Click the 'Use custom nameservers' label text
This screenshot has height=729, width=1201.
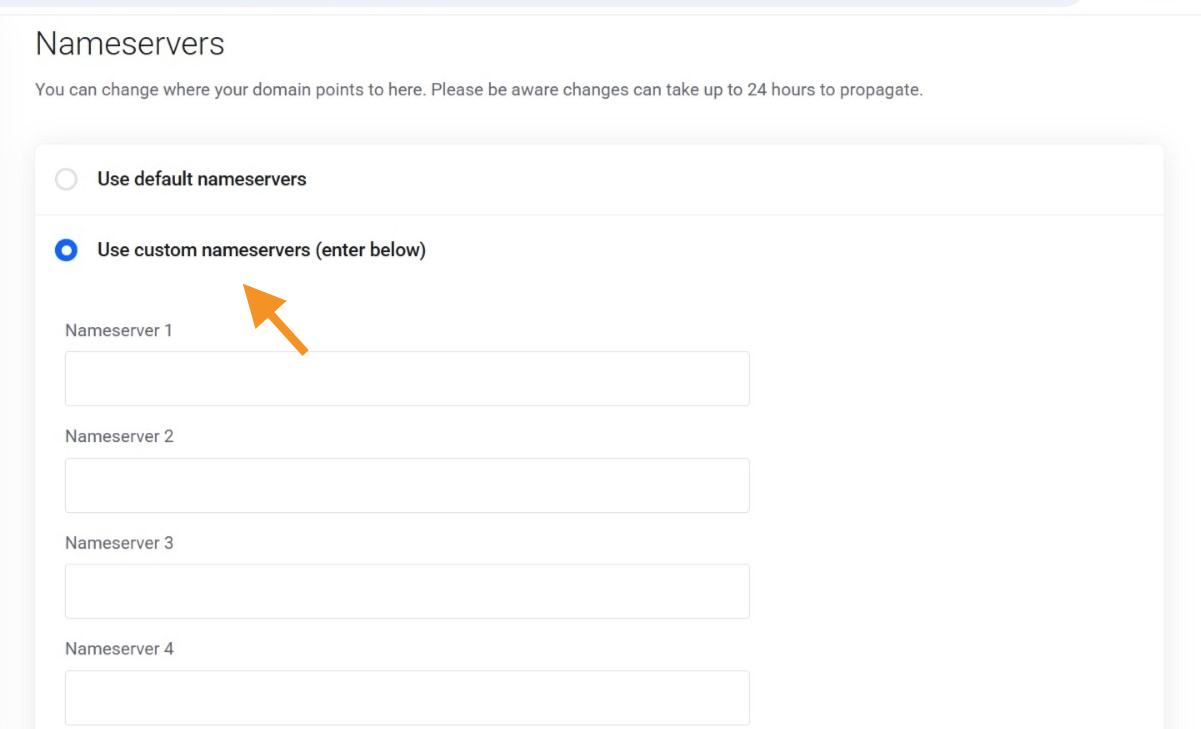click(x=204, y=250)
